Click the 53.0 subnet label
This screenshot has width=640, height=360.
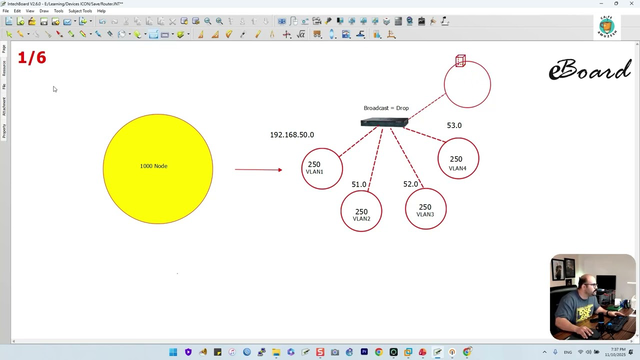pyautogui.click(x=454, y=125)
